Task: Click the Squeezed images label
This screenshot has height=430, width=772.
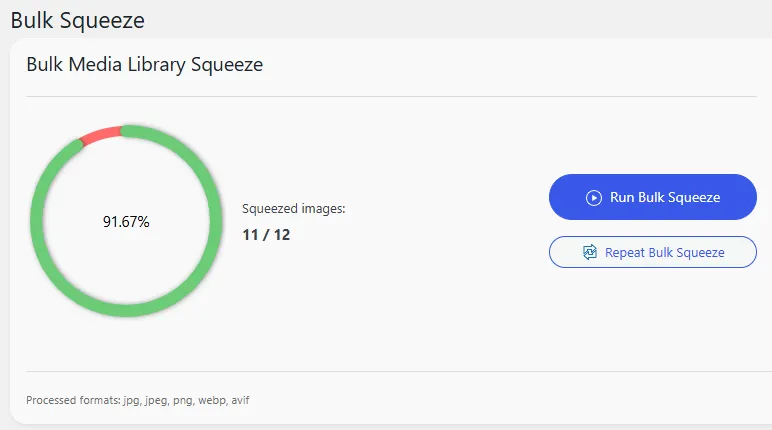Action: click(293, 209)
